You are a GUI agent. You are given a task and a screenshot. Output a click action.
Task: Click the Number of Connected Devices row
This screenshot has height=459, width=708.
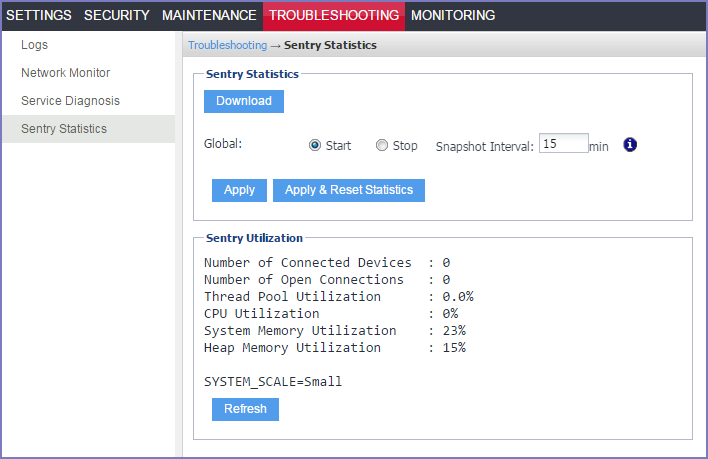coord(327,262)
